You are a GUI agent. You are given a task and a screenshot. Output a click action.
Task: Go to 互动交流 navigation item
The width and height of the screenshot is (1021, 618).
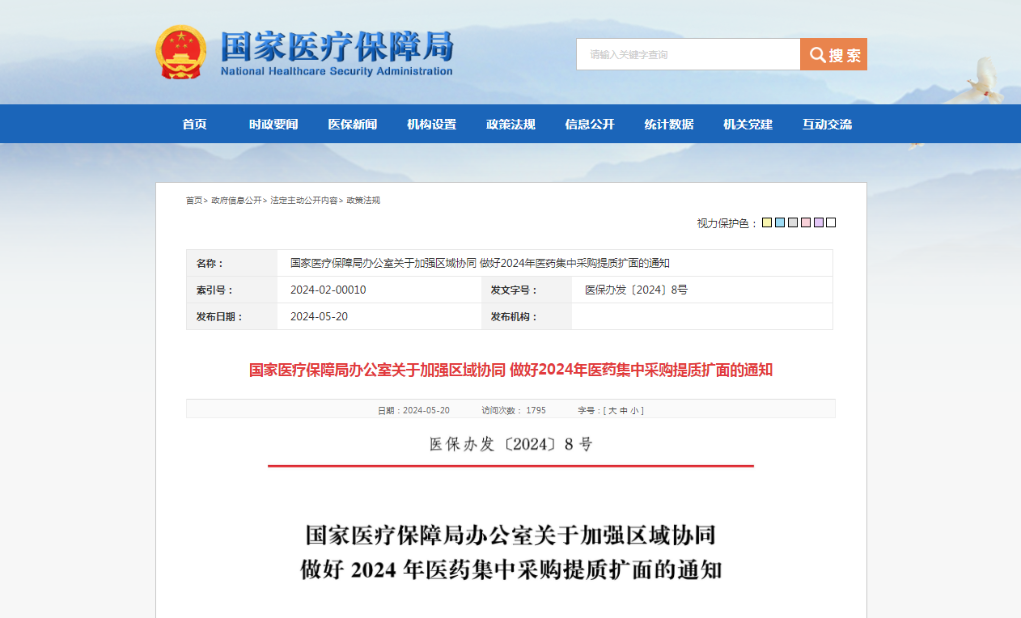(x=827, y=125)
